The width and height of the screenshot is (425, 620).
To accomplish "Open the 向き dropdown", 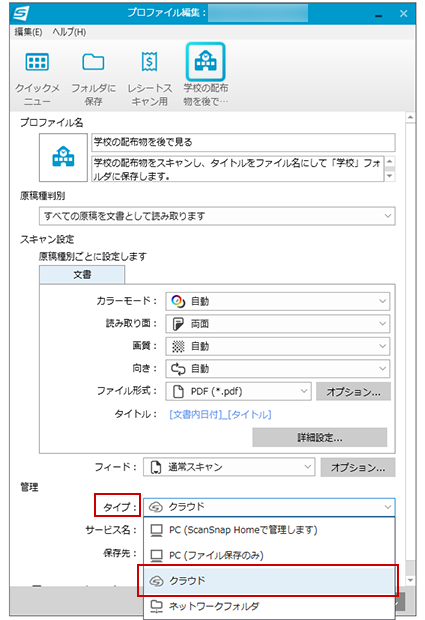I will (278, 369).
